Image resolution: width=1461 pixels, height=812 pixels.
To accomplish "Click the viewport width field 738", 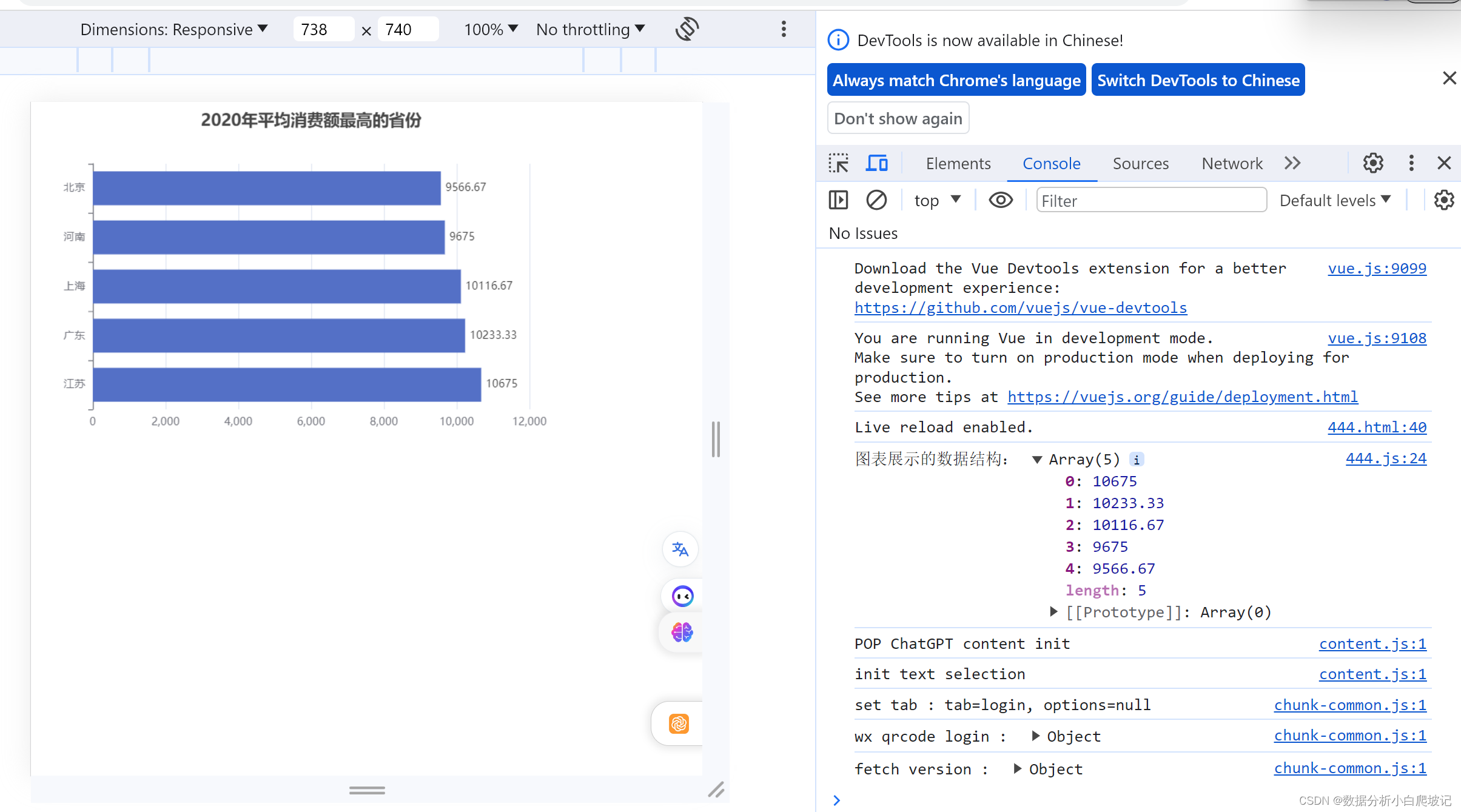I will [324, 29].
